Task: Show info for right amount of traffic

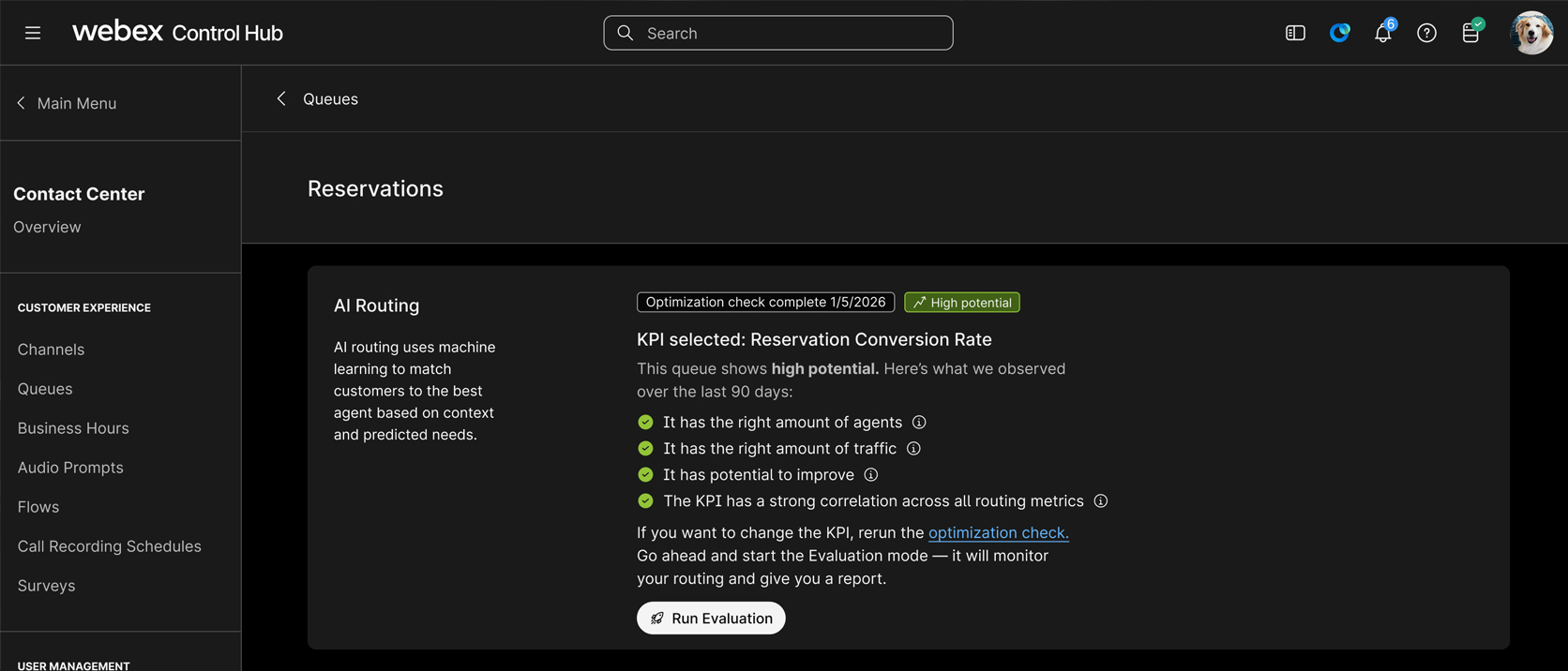Action: pos(913,449)
